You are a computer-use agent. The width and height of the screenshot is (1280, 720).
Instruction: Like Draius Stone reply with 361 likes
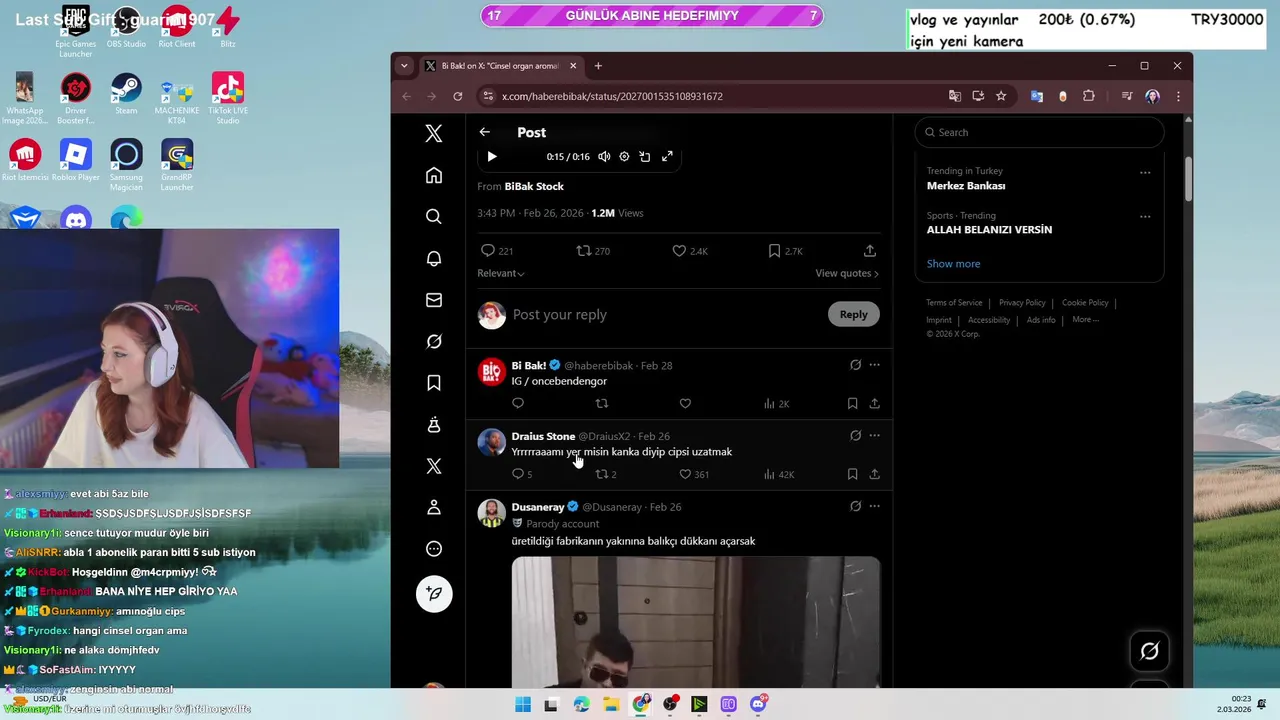click(694, 474)
